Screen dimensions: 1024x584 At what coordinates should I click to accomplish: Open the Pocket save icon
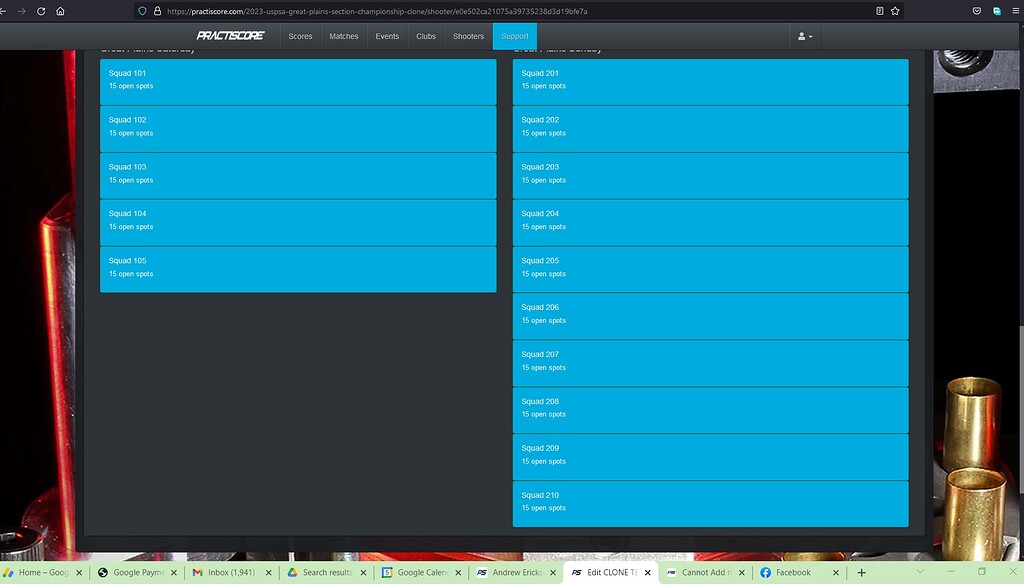[x=975, y=11]
